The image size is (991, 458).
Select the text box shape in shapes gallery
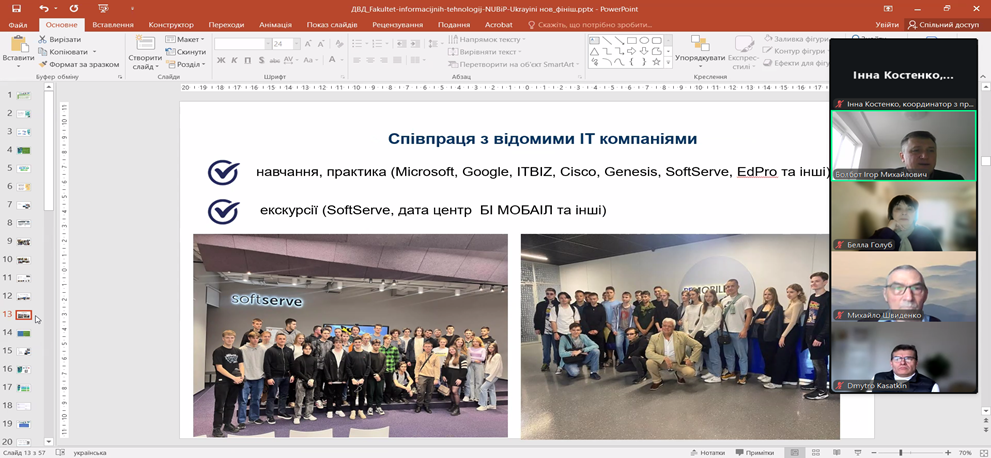pos(594,40)
